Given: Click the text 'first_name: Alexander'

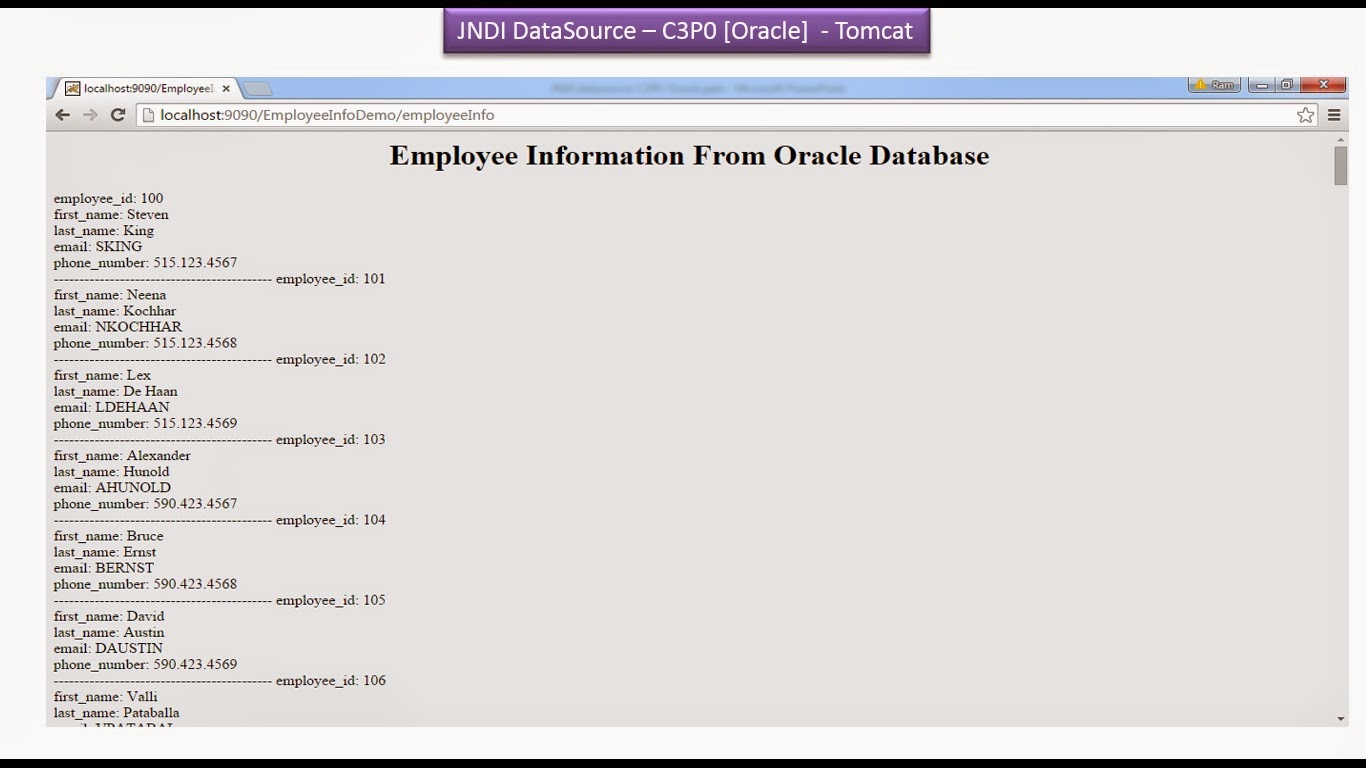Looking at the screenshot, I should coord(122,454).
